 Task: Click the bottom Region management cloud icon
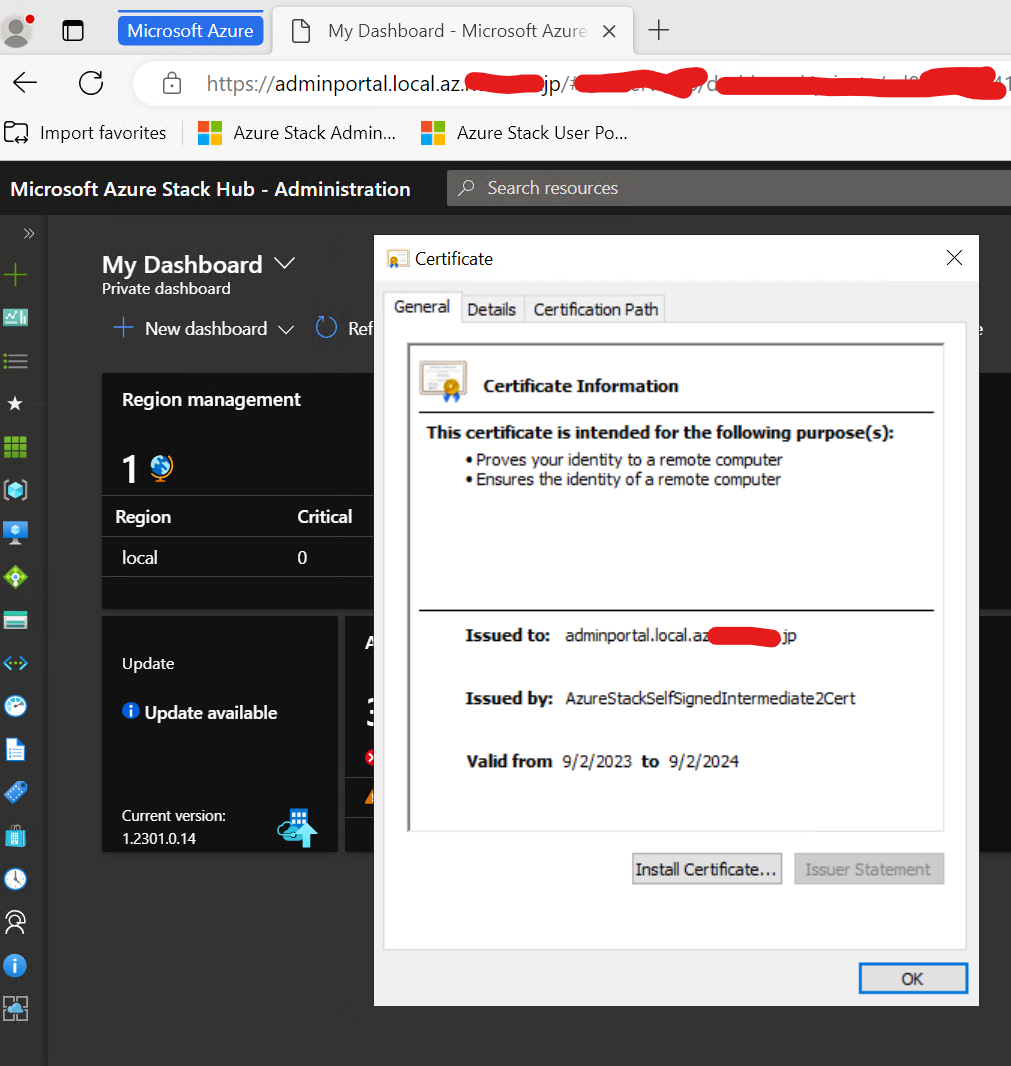pyautogui.click(x=16, y=1008)
